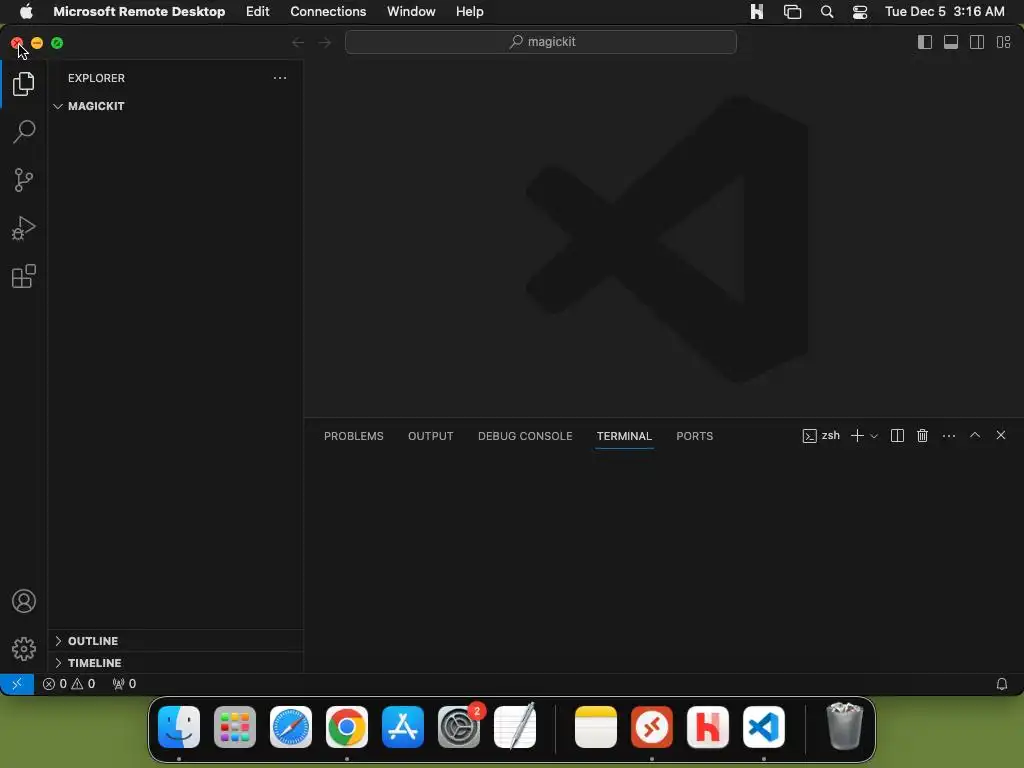Switch to the DEBUG CONSOLE tab
1024x768 pixels.
(524, 436)
